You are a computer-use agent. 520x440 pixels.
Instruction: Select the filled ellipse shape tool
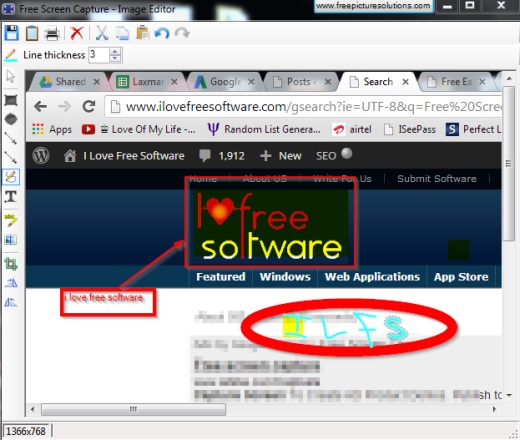point(11,119)
